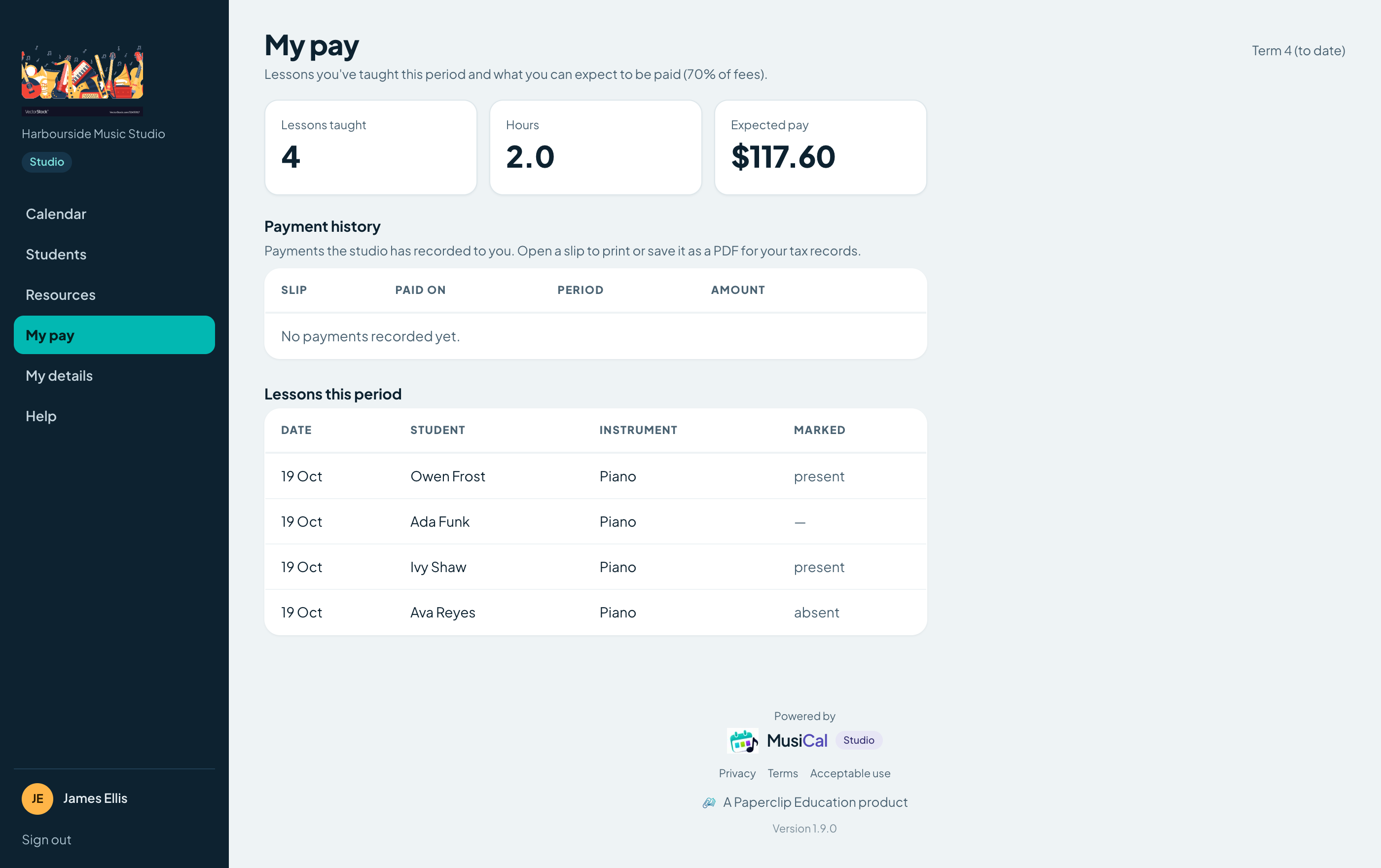1381x868 pixels.
Task: Click the absent mark for Ava Reyes
Action: coord(816,613)
